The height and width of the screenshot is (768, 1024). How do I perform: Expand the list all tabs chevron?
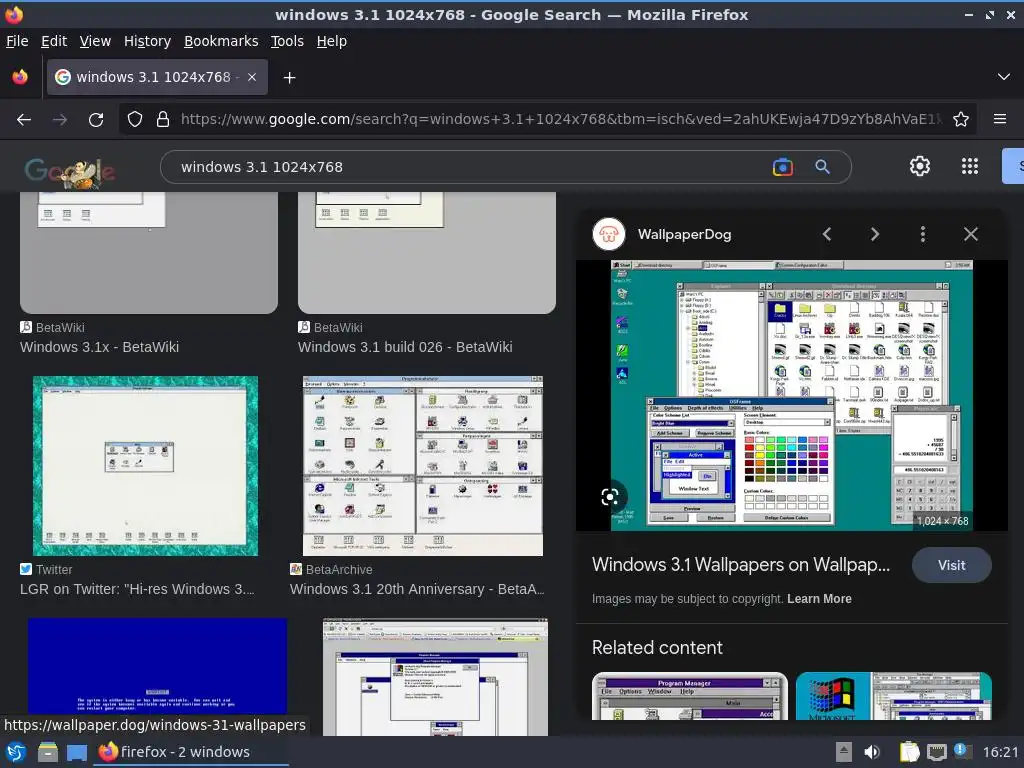tap(1004, 77)
